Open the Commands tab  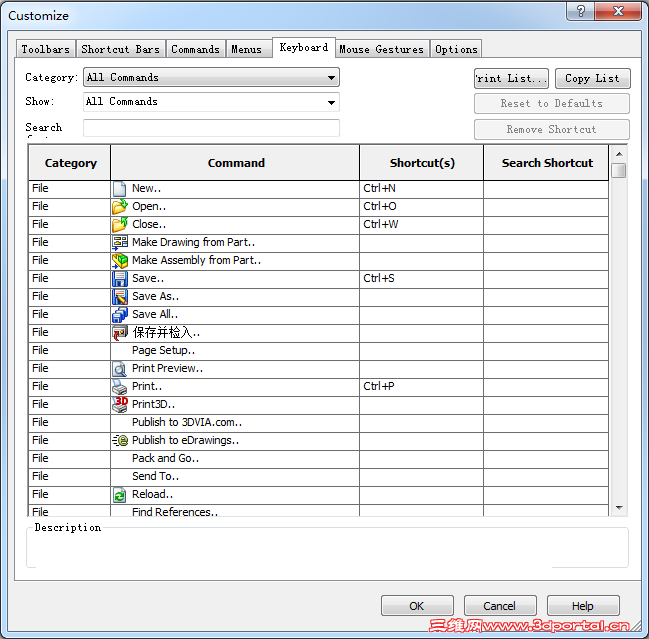195,49
